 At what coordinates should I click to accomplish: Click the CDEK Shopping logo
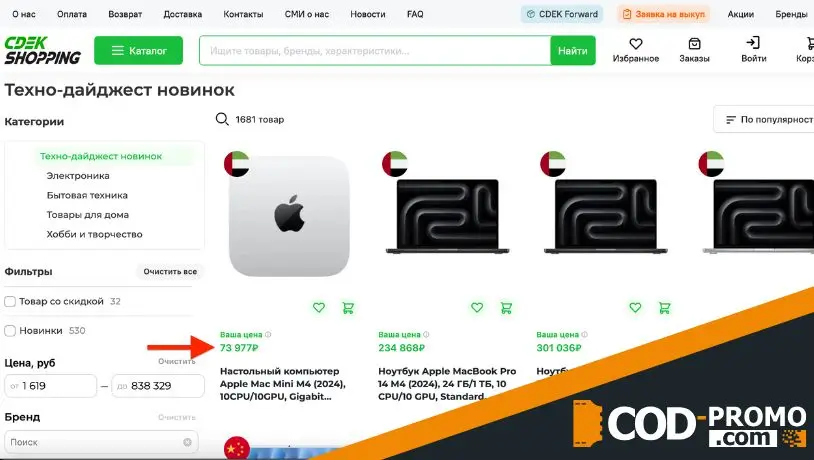(x=43, y=50)
